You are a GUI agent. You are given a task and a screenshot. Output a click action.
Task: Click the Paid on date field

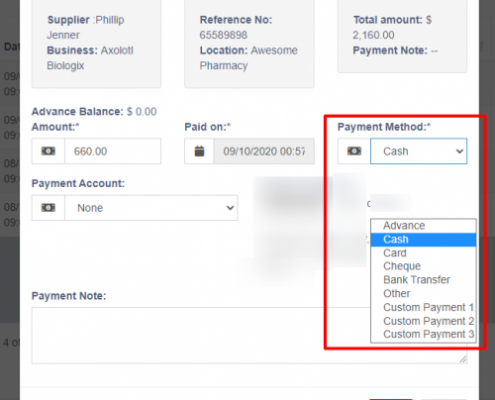point(264,151)
